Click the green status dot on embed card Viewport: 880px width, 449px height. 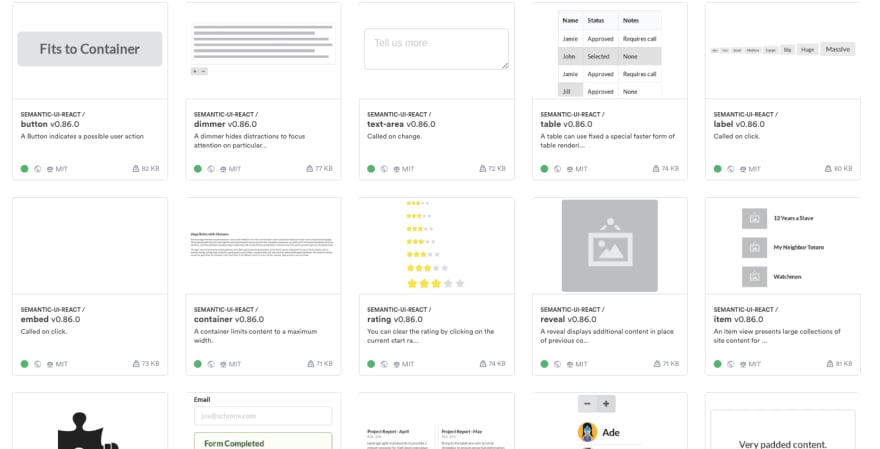click(x=24, y=364)
